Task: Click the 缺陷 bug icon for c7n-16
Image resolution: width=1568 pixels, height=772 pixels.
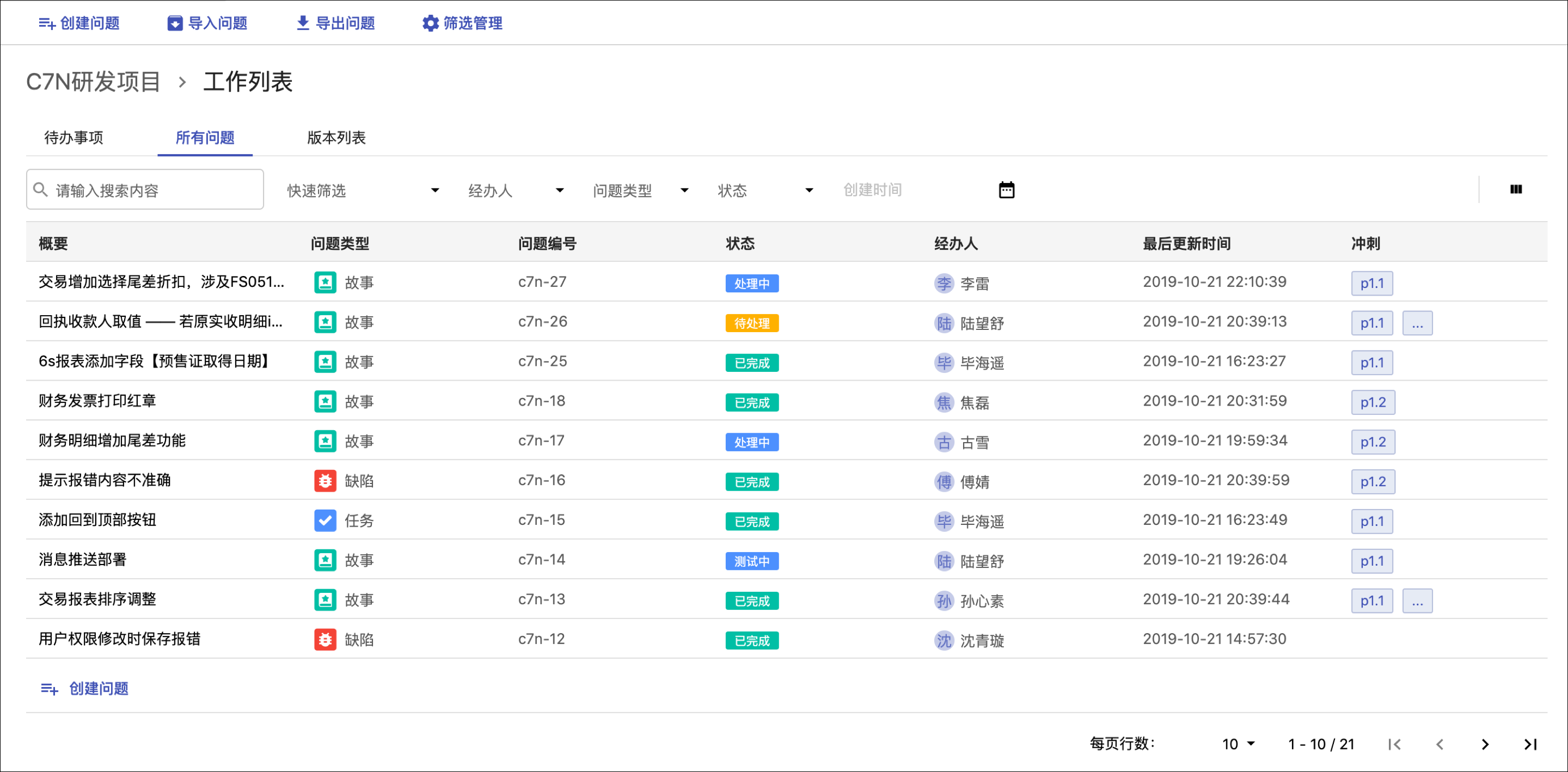Action: coord(325,481)
